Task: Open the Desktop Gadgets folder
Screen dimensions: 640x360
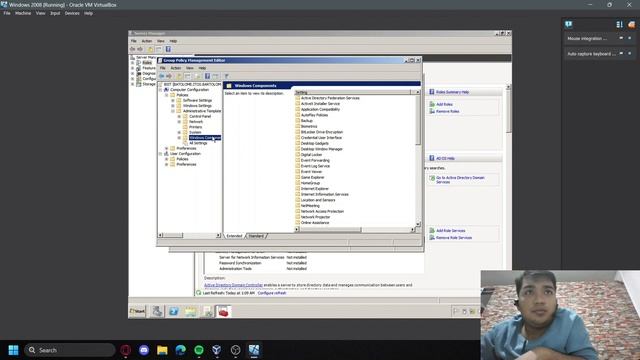Action: point(315,144)
